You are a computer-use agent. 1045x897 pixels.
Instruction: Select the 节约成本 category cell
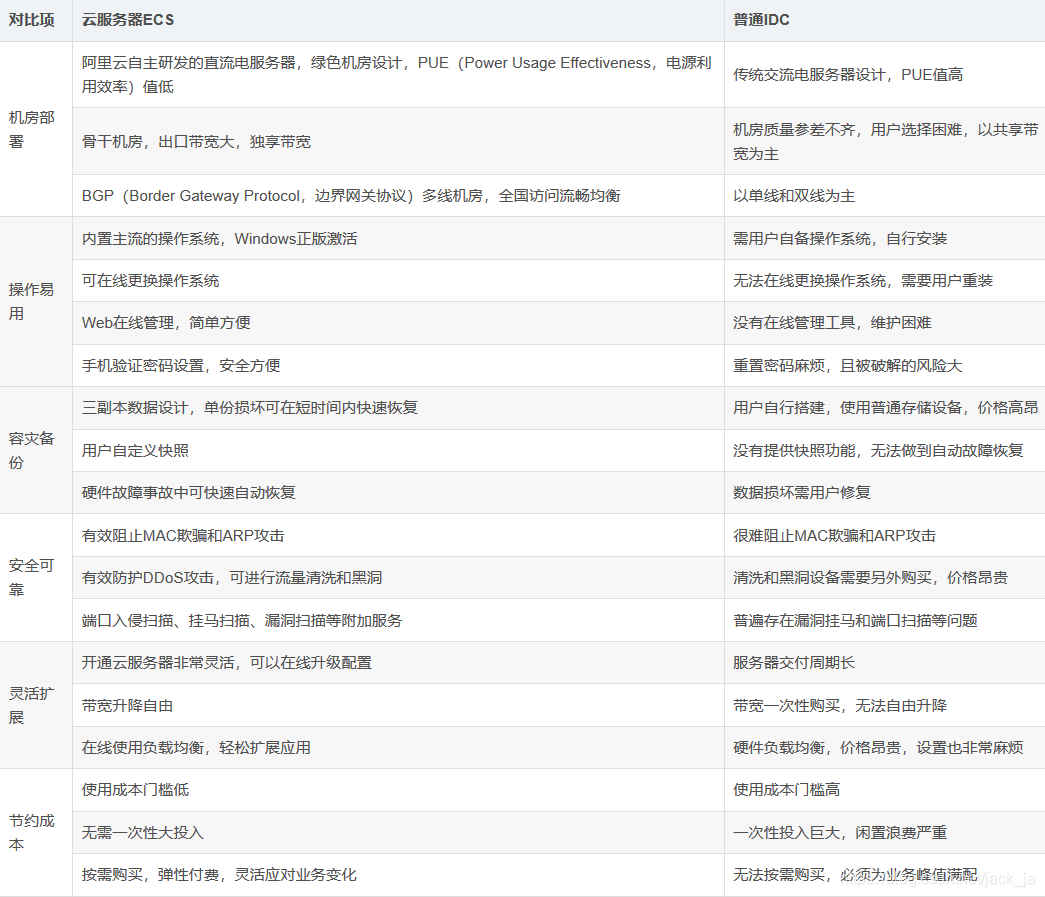[36, 833]
